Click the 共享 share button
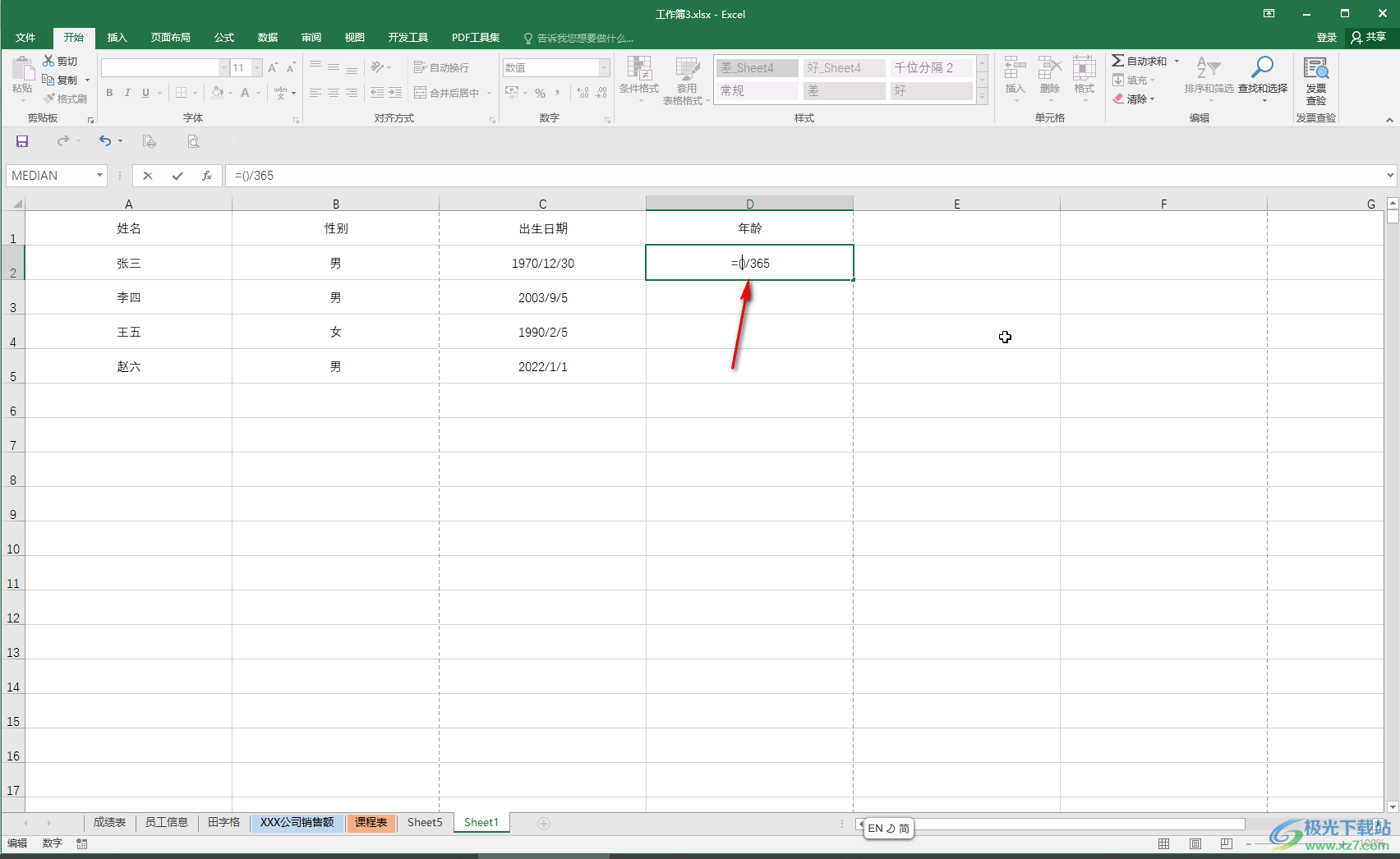Image resolution: width=1400 pixels, height=859 pixels. [1369, 37]
